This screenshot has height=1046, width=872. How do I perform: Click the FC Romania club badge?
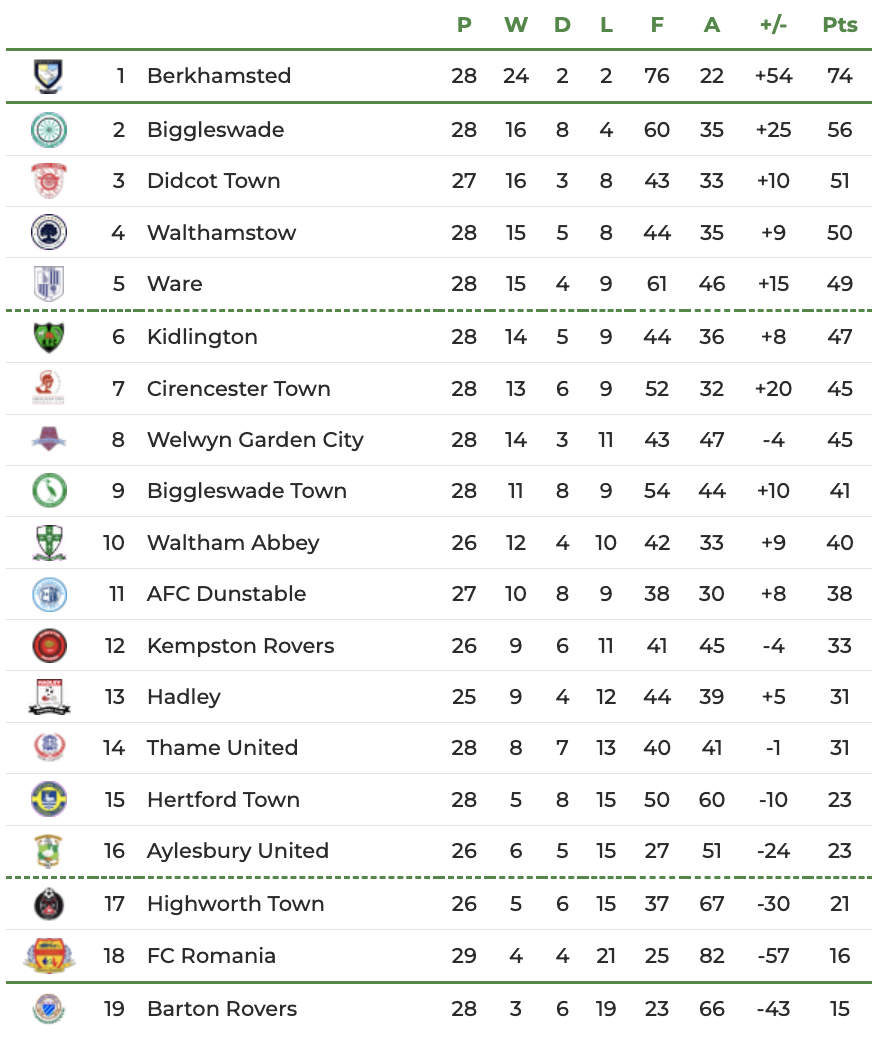tap(49, 956)
